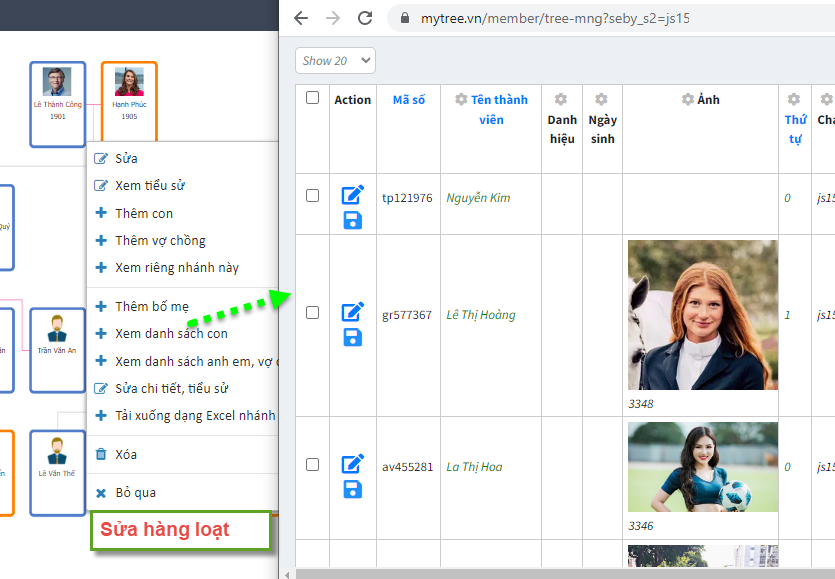Reload the page with browser refresh icon
The image size is (835, 579).
pos(365,18)
